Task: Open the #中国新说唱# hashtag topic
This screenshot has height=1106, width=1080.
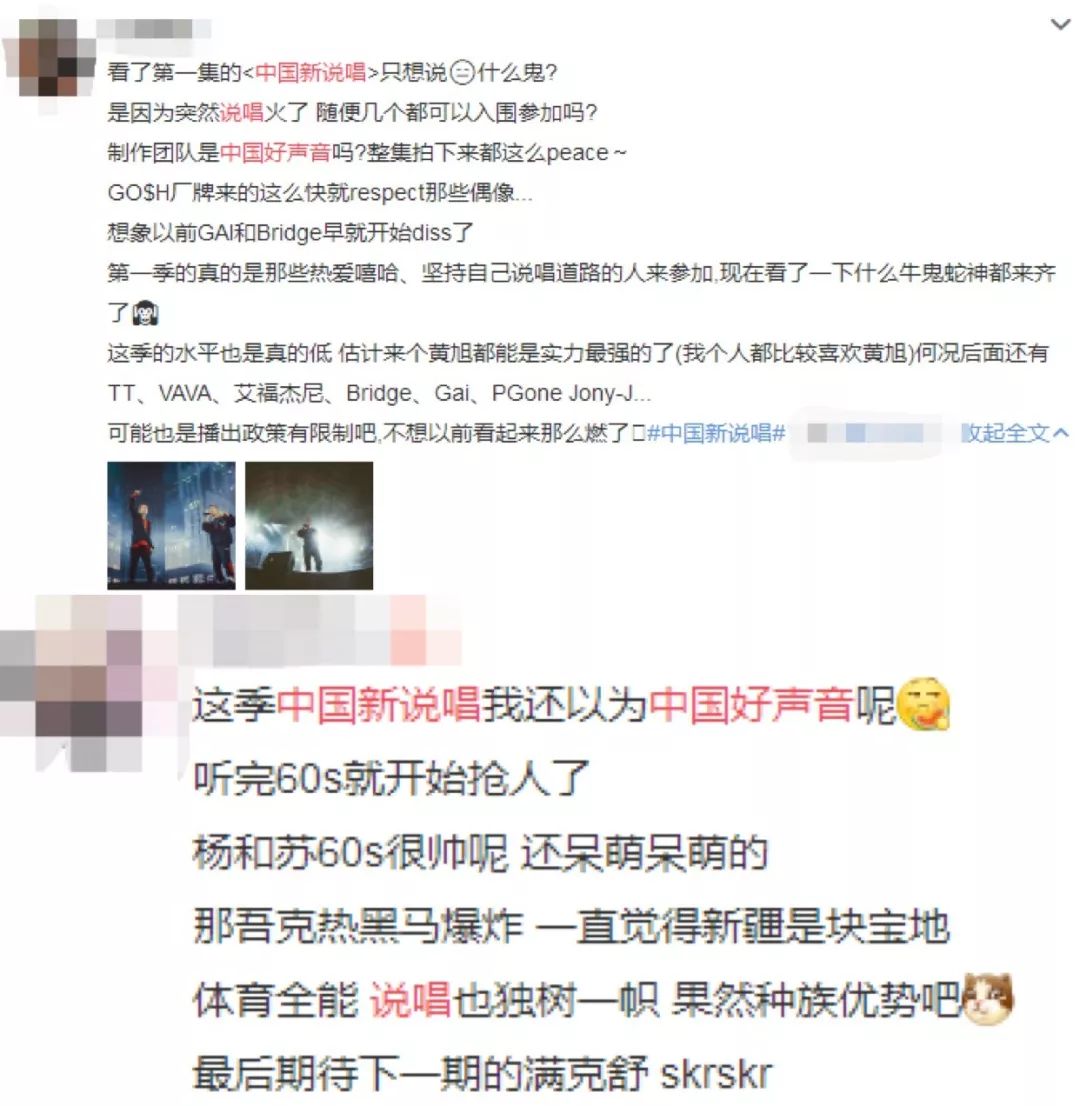Action: click(x=716, y=432)
